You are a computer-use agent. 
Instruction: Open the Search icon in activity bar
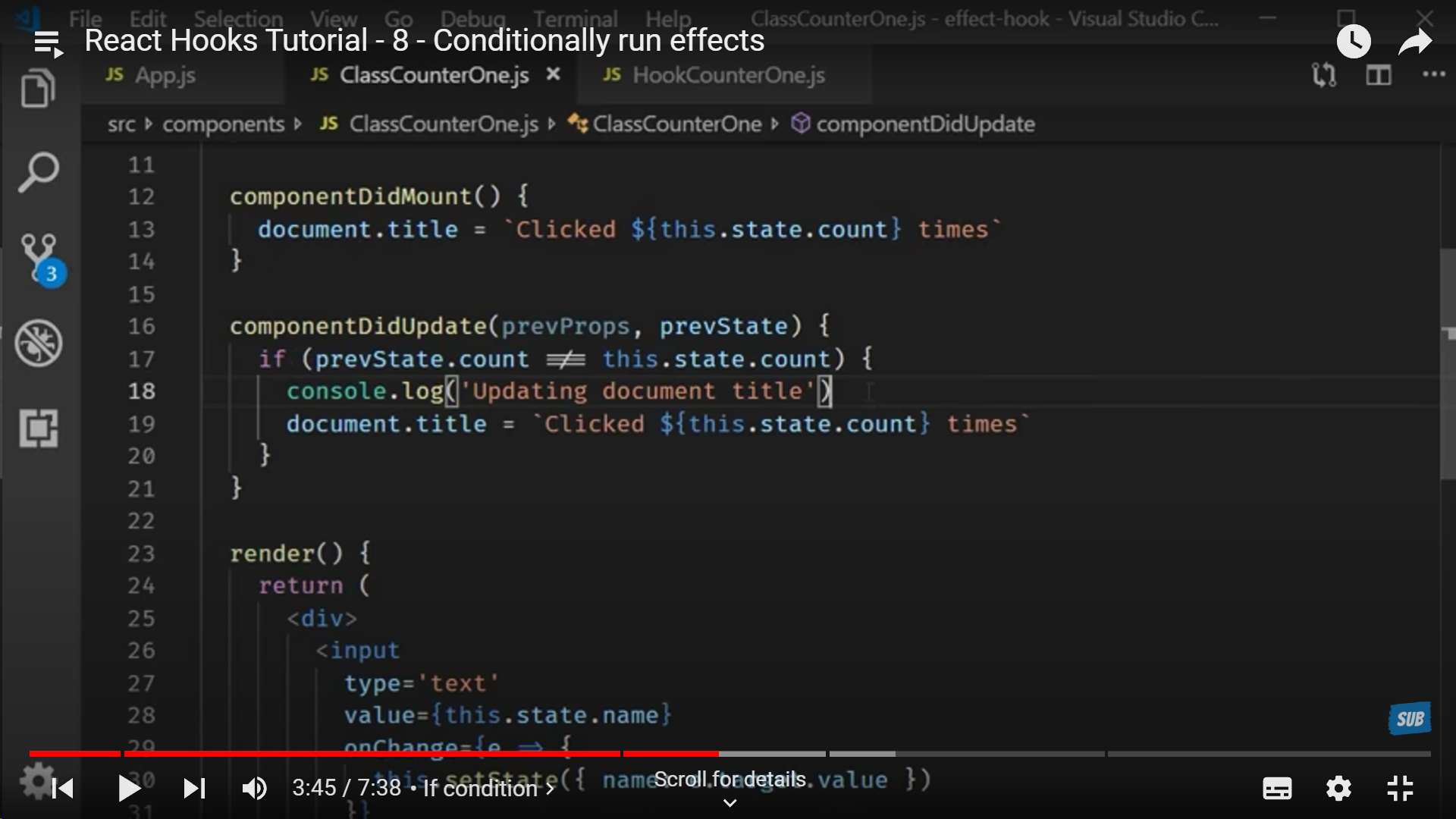38,172
